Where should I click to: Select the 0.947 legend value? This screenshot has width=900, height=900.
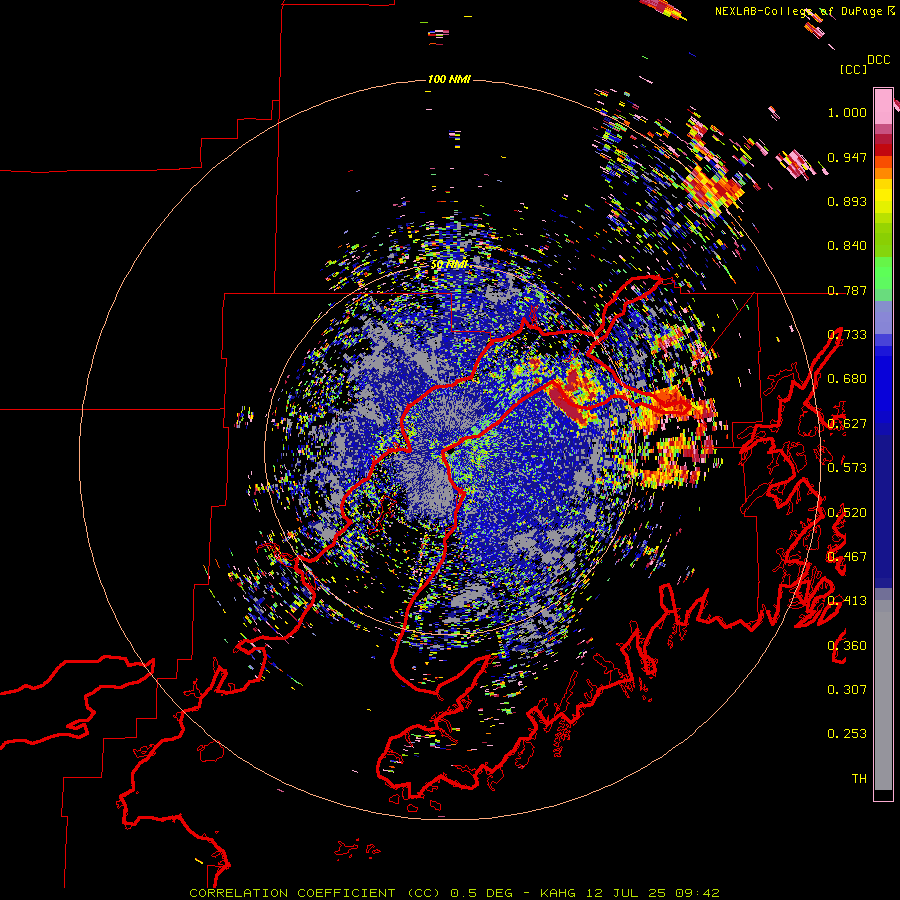pos(847,157)
